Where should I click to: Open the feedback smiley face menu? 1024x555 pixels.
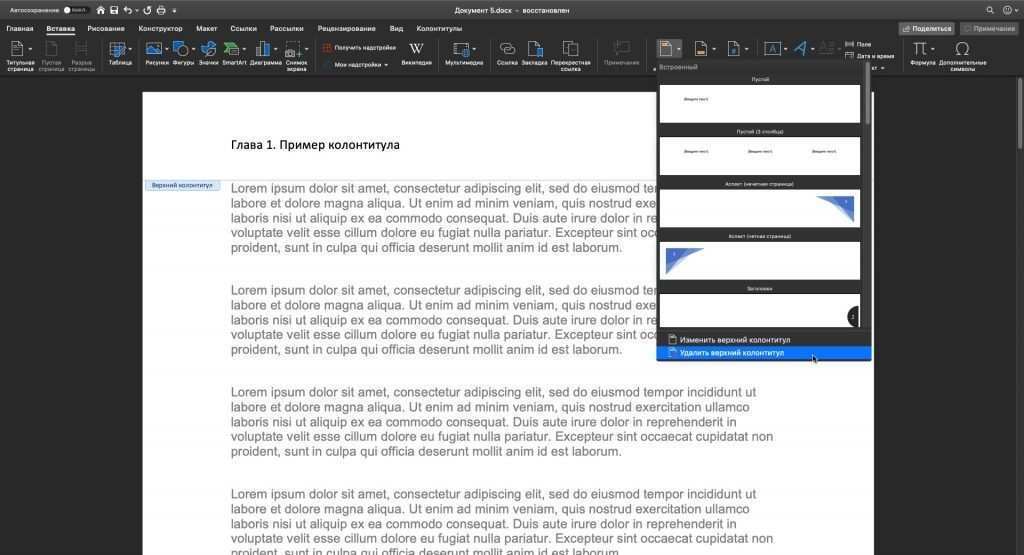(1008, 10)
